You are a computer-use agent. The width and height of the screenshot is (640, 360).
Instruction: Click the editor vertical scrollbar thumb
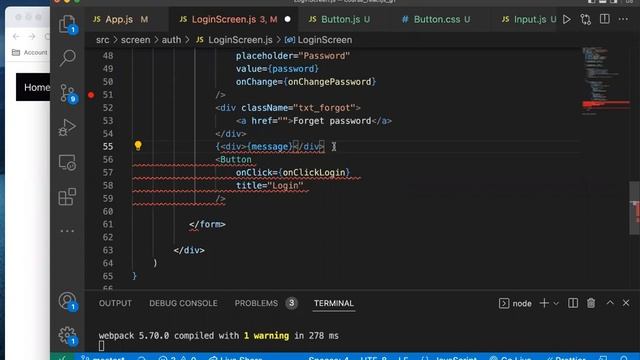[634, 208]
